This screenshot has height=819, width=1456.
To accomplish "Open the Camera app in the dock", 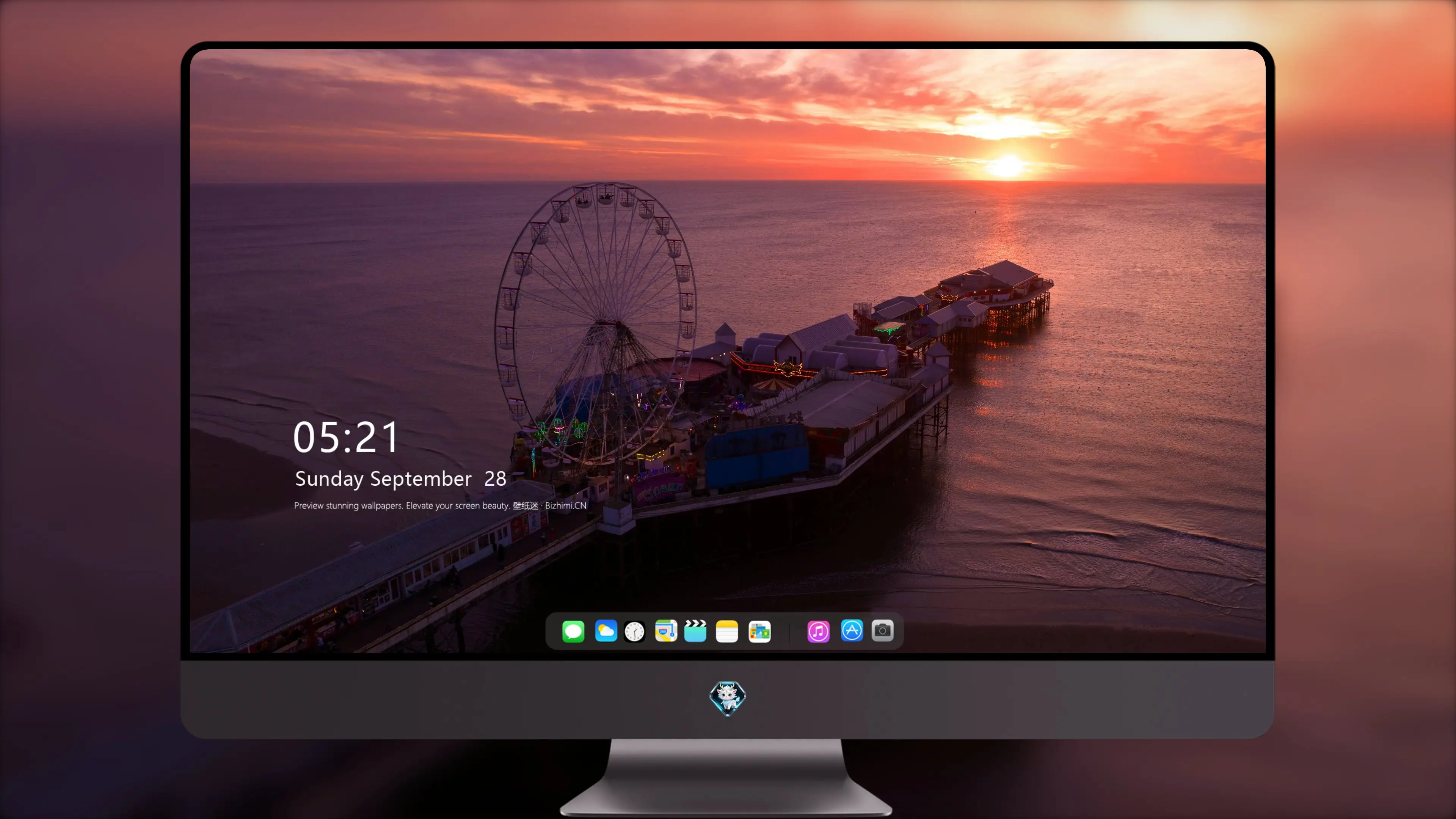I will [x=882, y=630].
